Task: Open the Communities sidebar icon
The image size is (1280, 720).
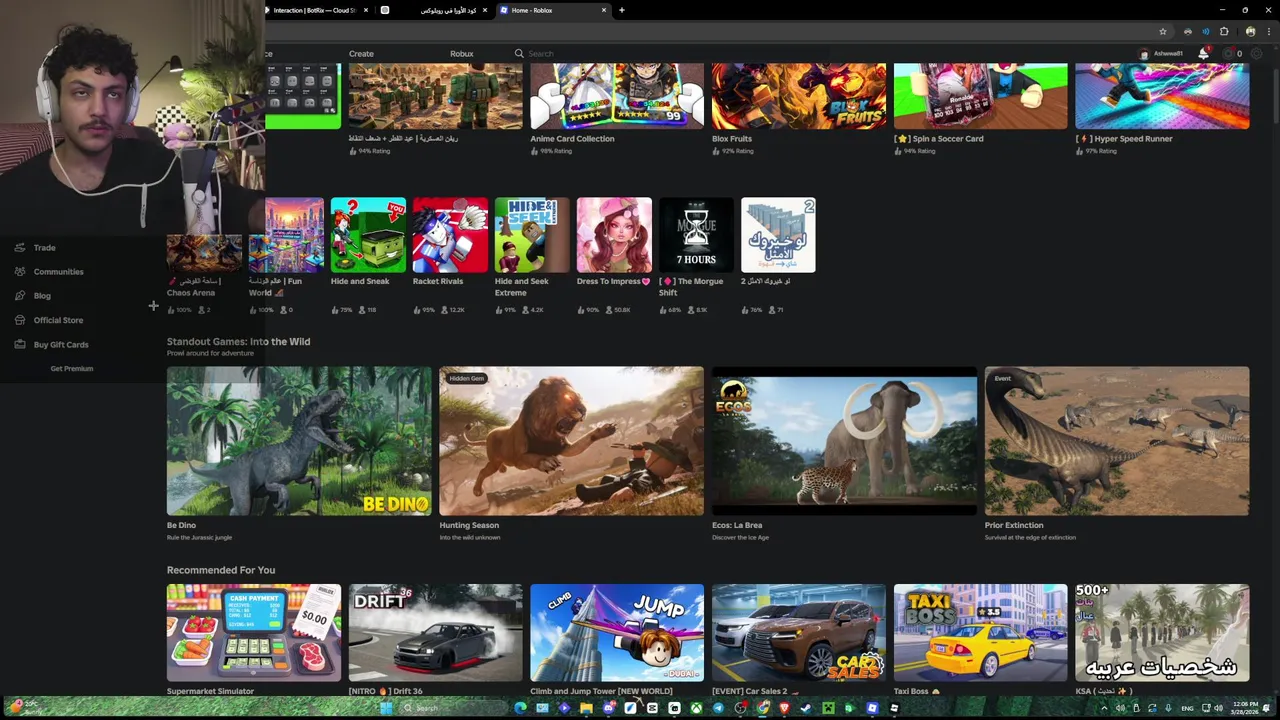Action: 20,271
